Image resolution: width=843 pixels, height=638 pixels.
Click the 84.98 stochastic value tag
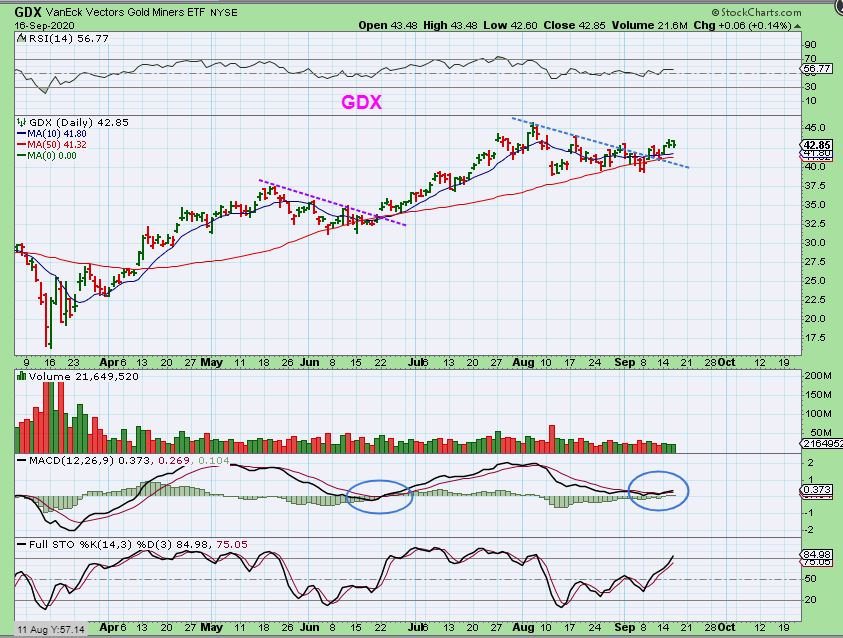(x=817, y=554)
